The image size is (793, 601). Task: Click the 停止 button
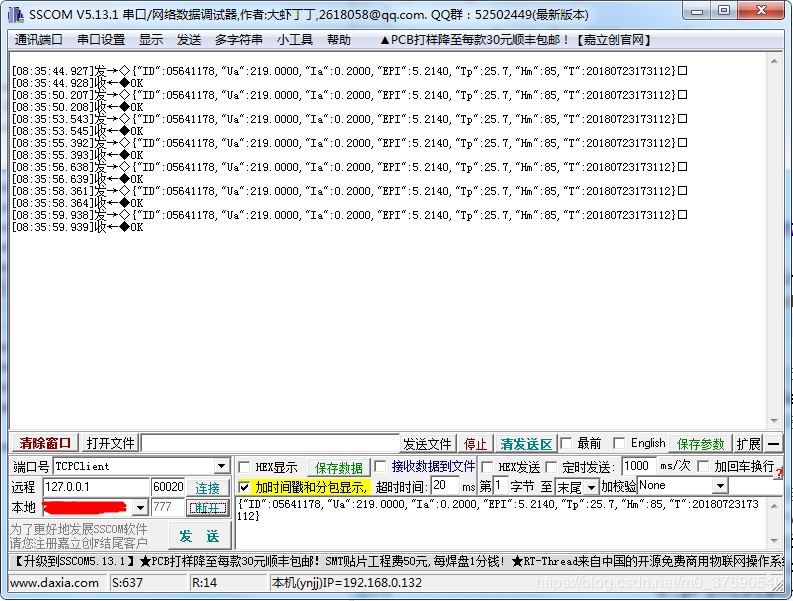pos(475,444)
